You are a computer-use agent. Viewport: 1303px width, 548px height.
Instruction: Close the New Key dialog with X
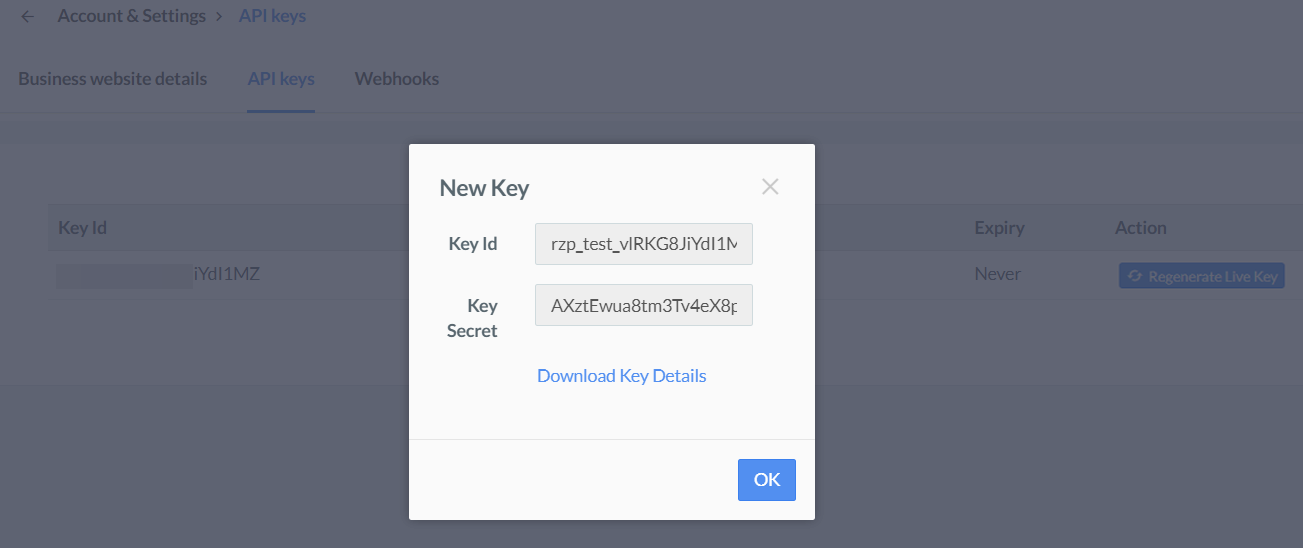pos(769,186)
